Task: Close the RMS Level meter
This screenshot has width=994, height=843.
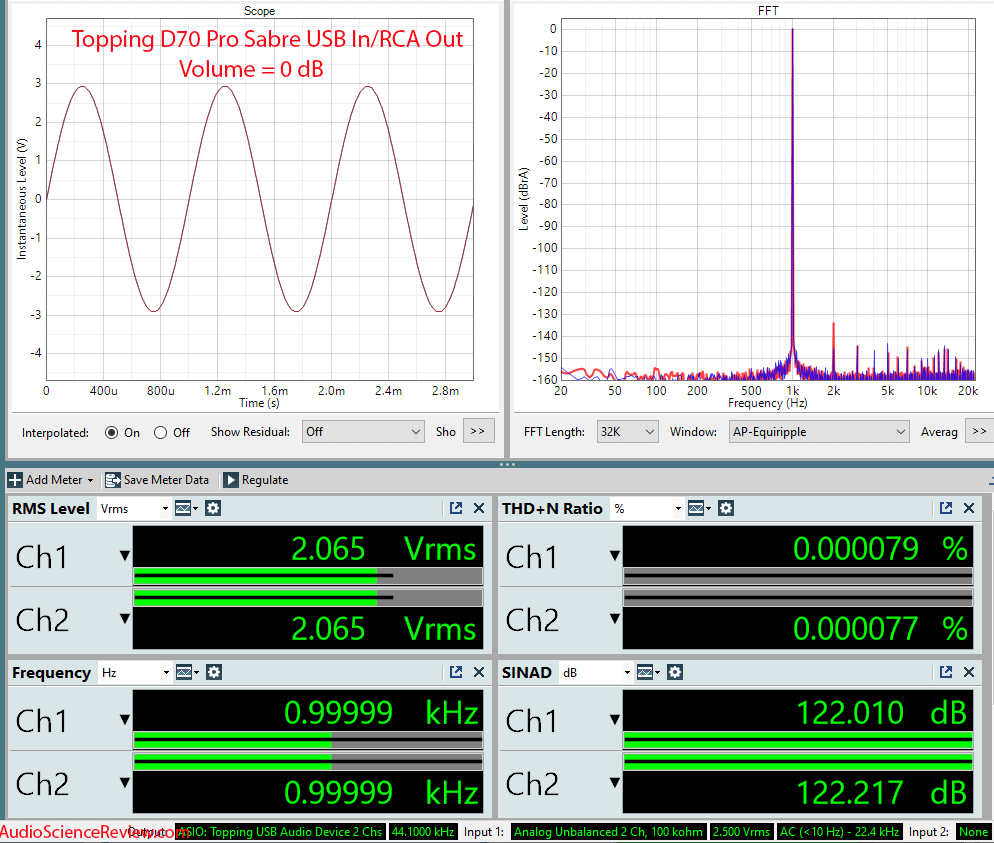Action: tap(479, 508)
